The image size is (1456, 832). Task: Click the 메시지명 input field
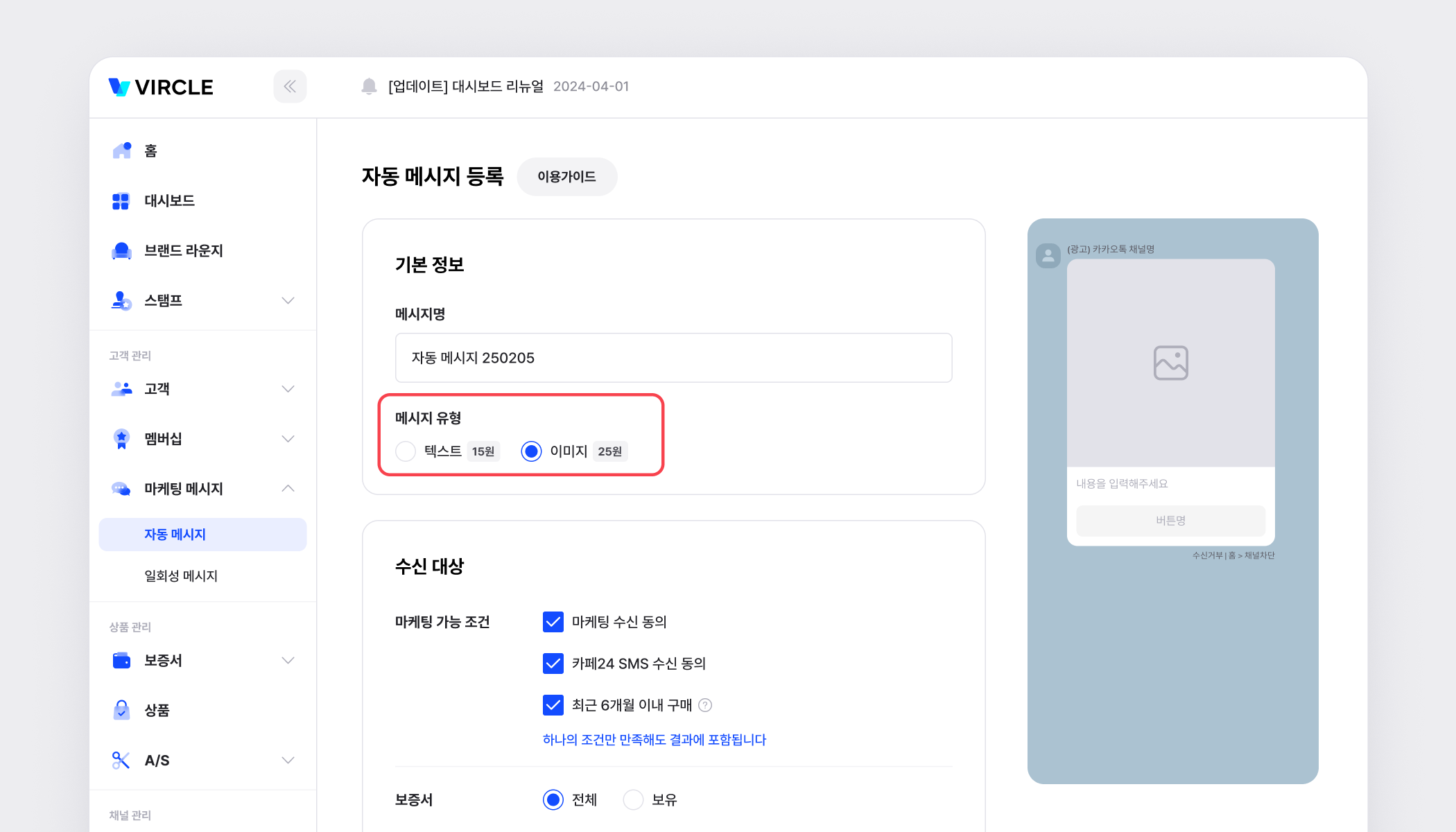coord(673,358)
